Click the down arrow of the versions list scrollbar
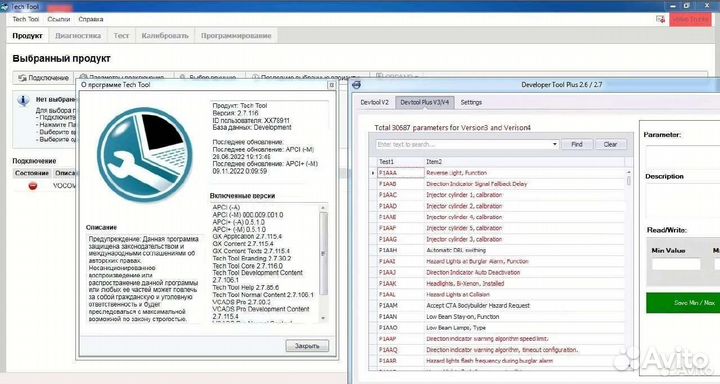This screenshot has height=384, width=720. pos(323,318)
